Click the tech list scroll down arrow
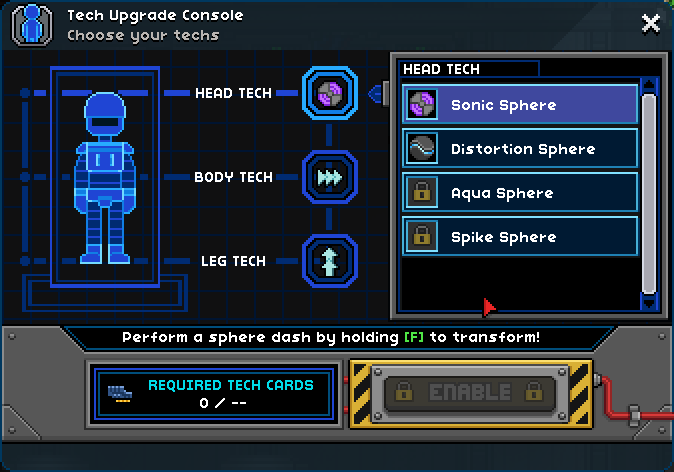Screen dimensions: 674x472 649,303
